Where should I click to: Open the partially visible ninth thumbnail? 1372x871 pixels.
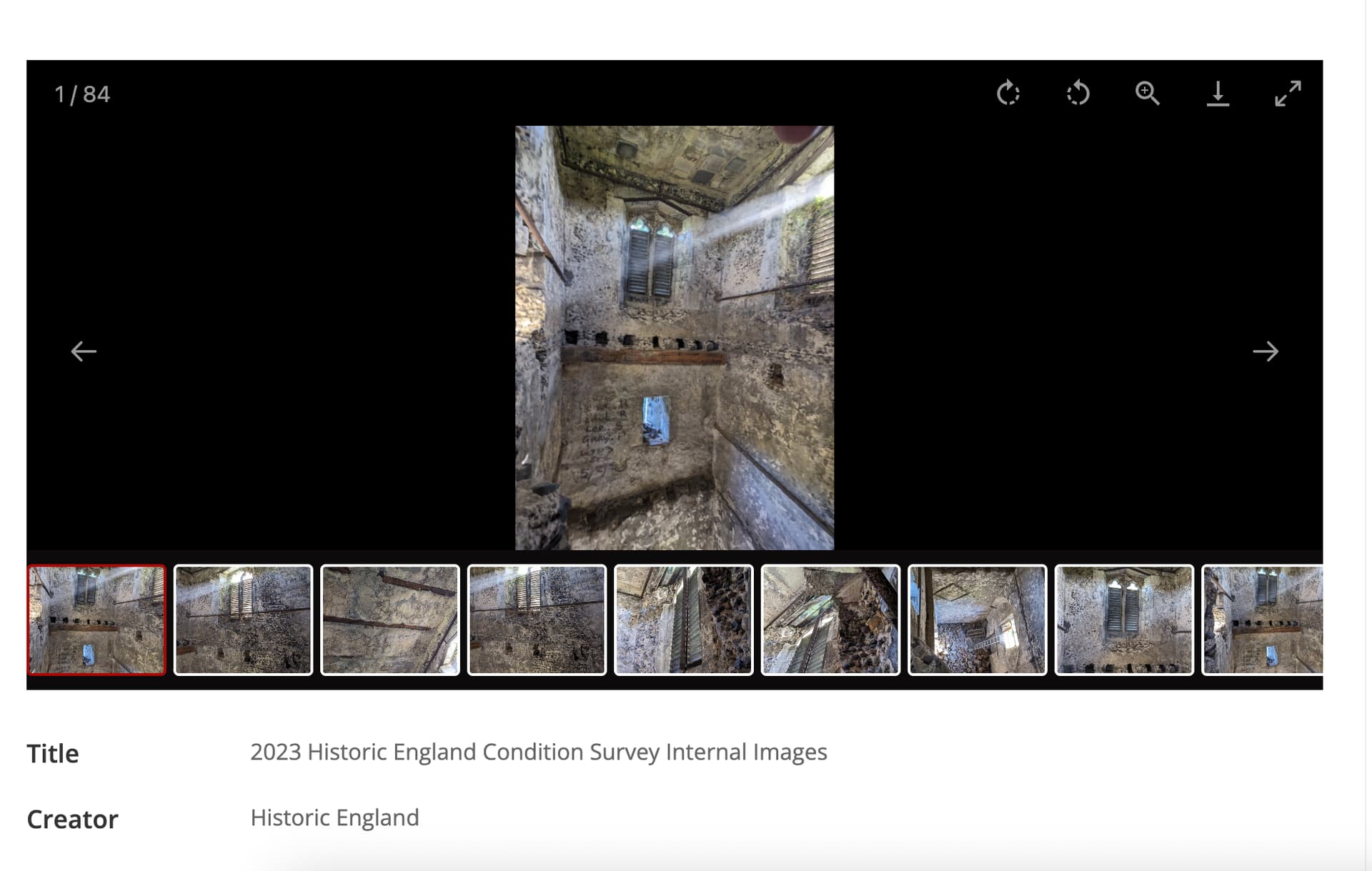click(x=1263, y=620)
